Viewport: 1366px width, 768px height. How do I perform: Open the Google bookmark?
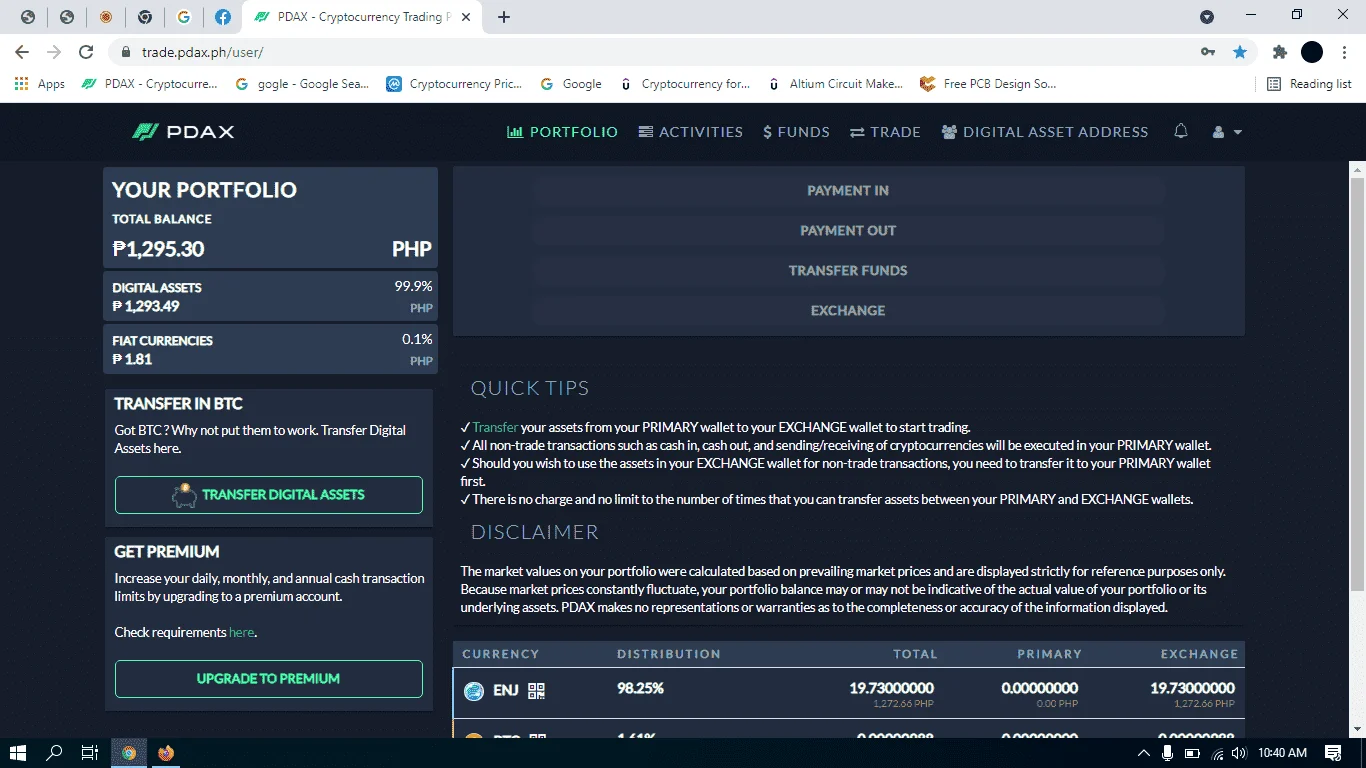point(571,84)
